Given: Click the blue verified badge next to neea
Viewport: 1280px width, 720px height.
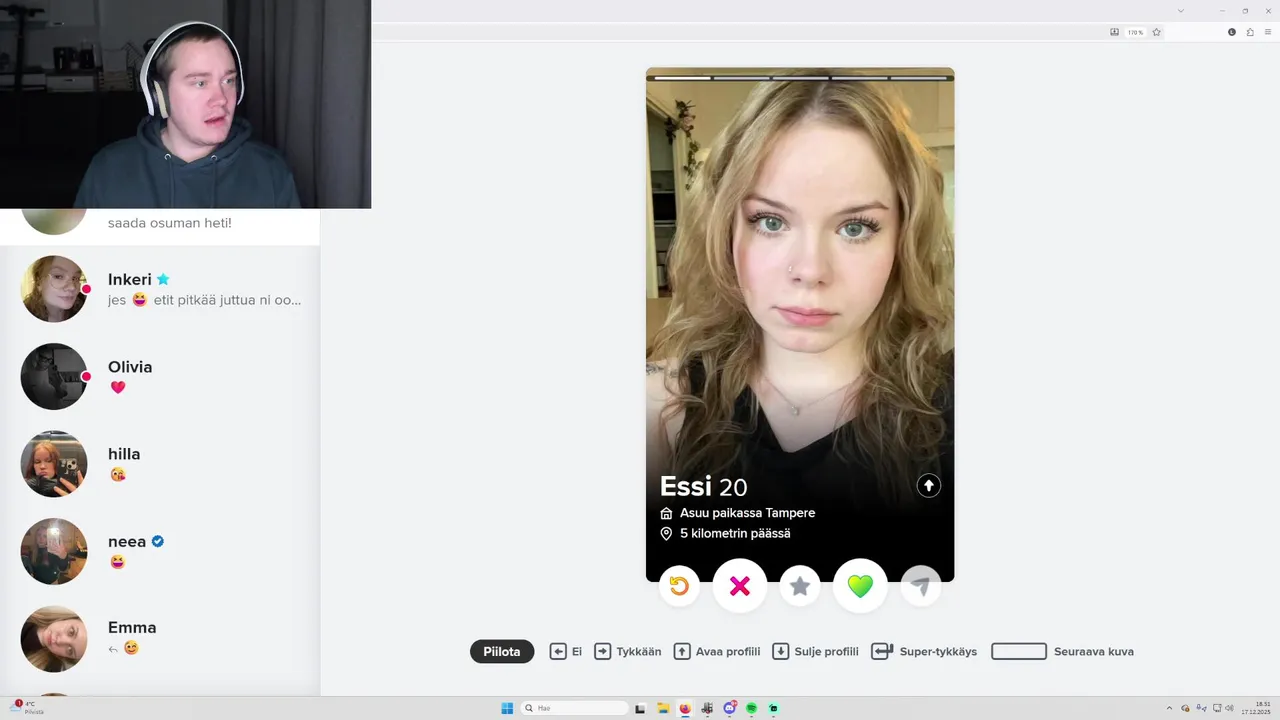Looking at the screenshot, I should pos(158,541).
